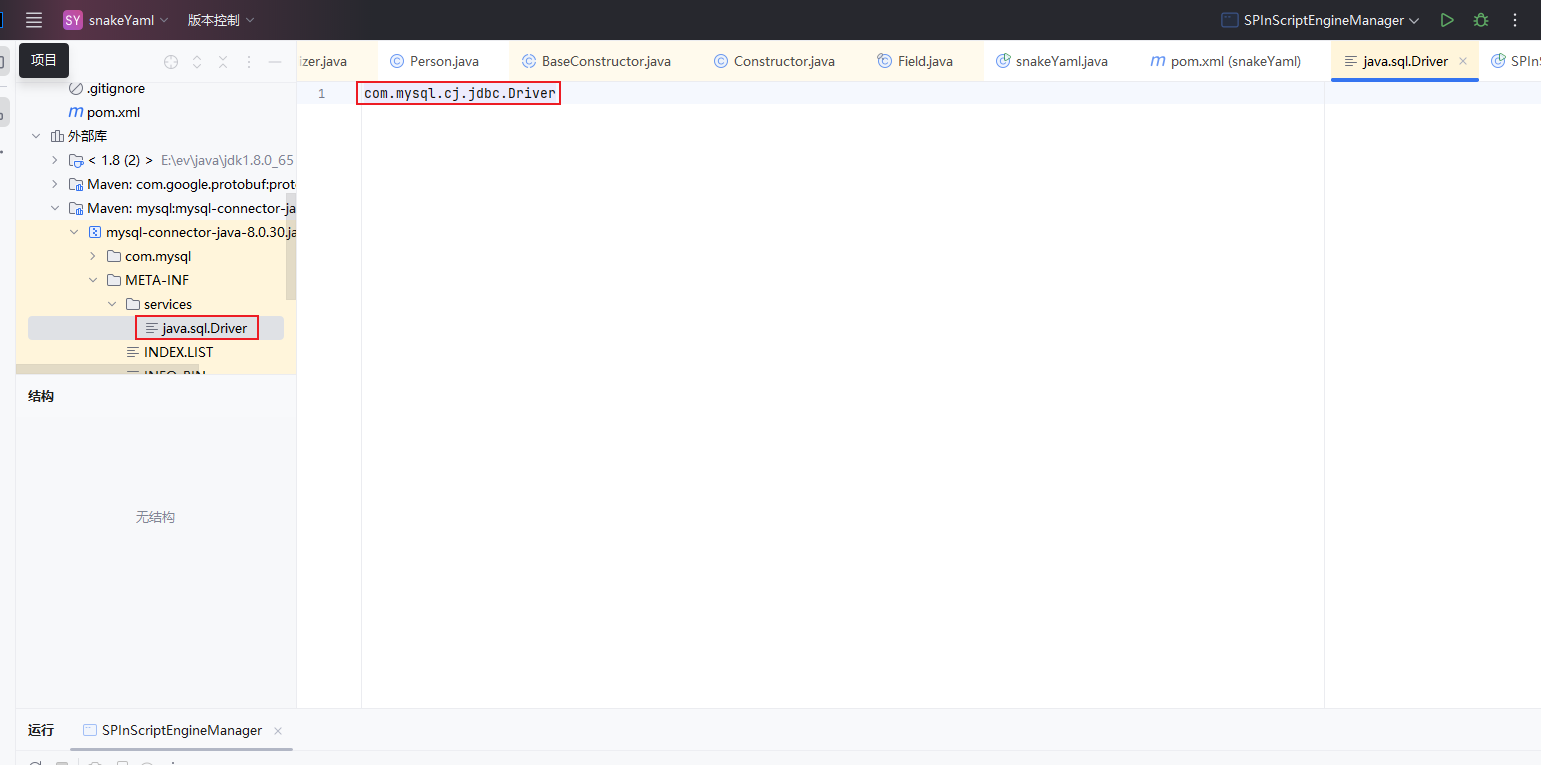1541x765 pixels.
Task: Click the com.mysql folder icon
Action: pyautogui.click(x=113, y=256)
